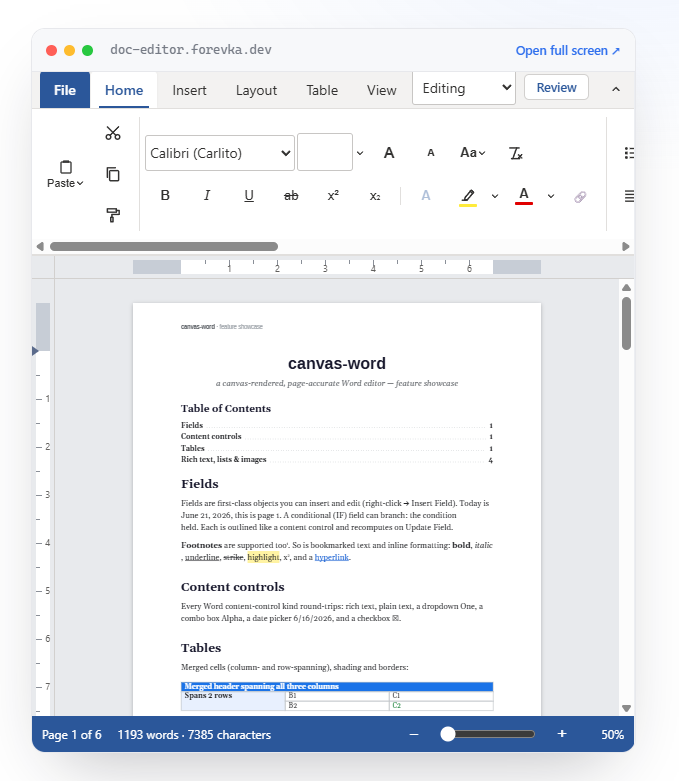The width and height of the screenshot is (679, 781).
Task: Click the font size input box
Action: coord(325,152)
